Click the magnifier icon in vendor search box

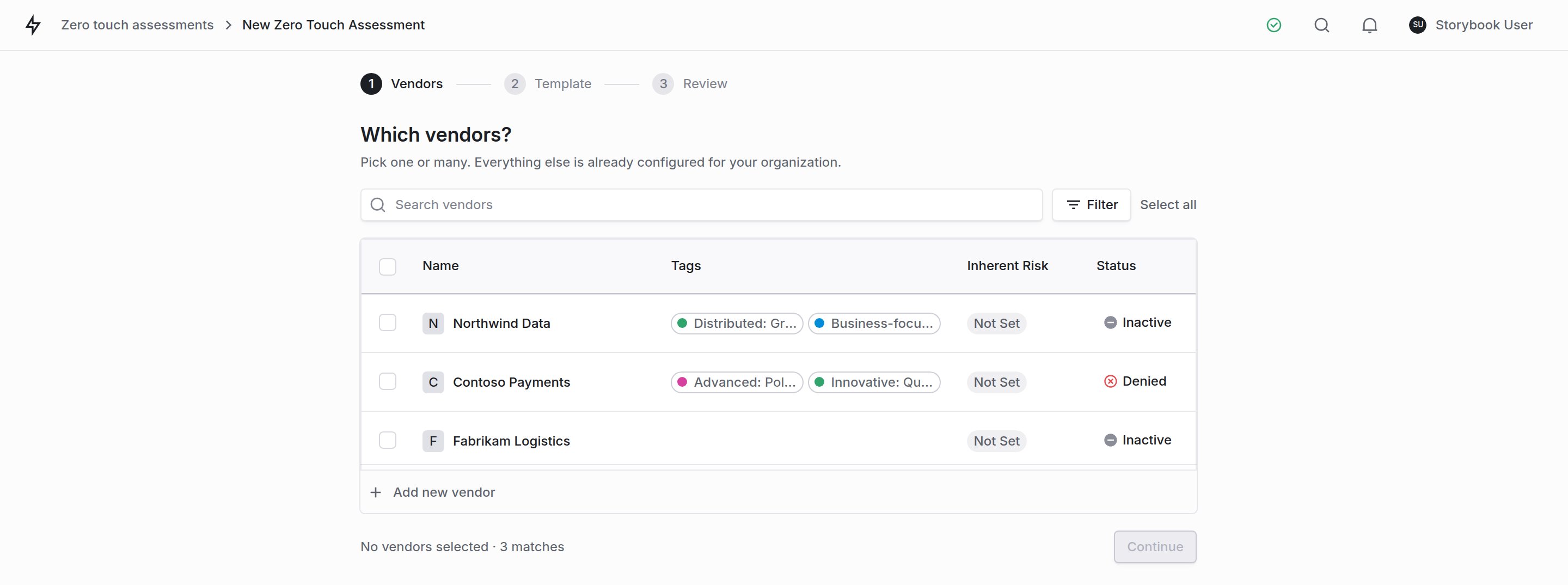[378, 205]
